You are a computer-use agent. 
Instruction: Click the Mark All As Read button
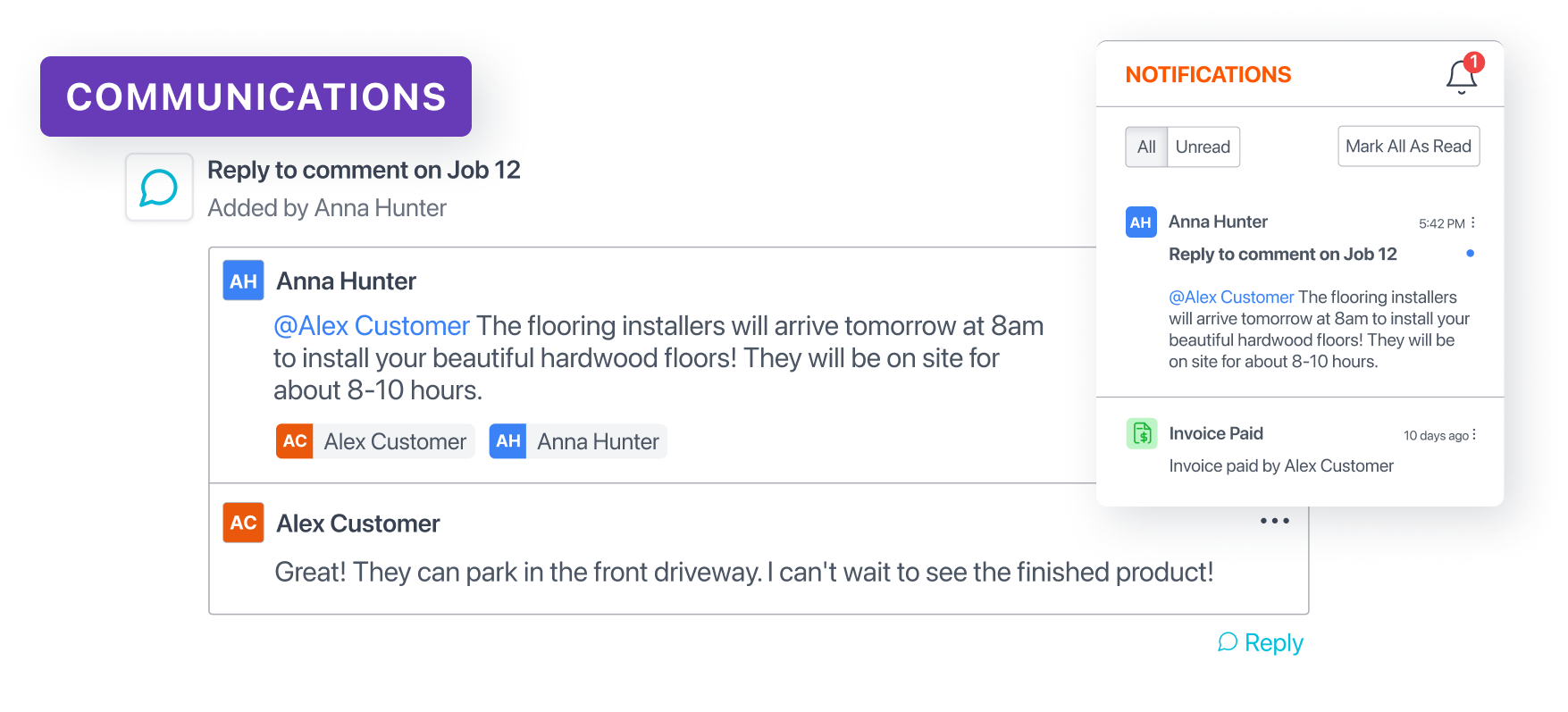pyautogui.click(x=1408, y=147)
